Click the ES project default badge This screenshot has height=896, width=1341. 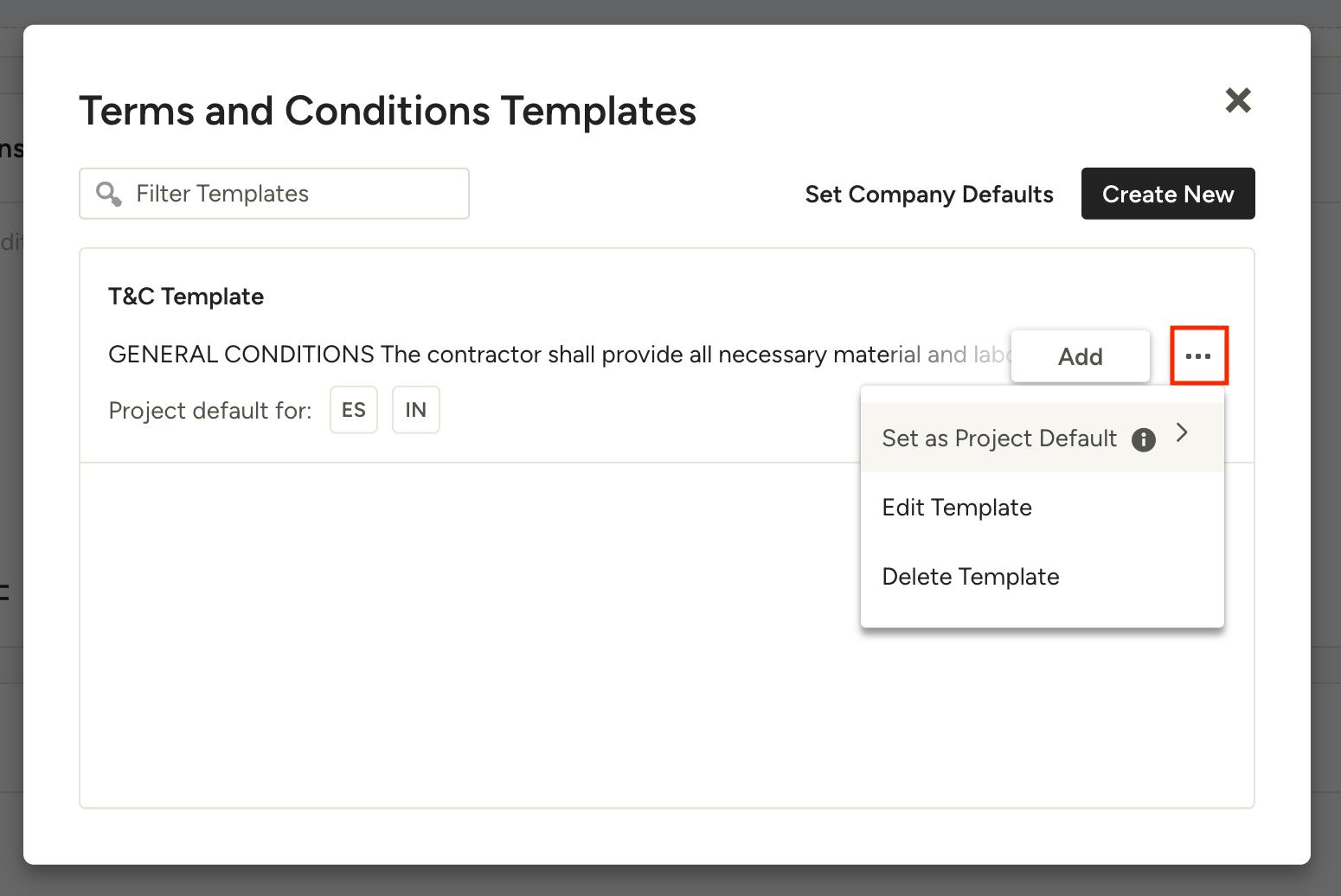pos(354,410)
